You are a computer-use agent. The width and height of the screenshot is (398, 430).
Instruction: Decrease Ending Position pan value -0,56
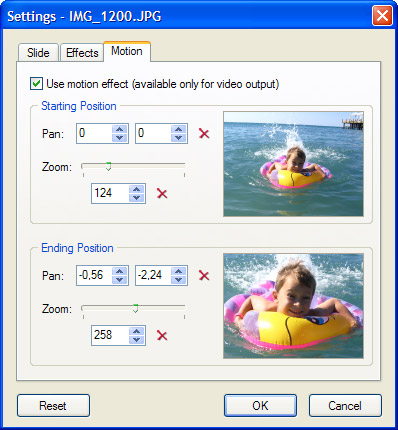click(120, 280)
